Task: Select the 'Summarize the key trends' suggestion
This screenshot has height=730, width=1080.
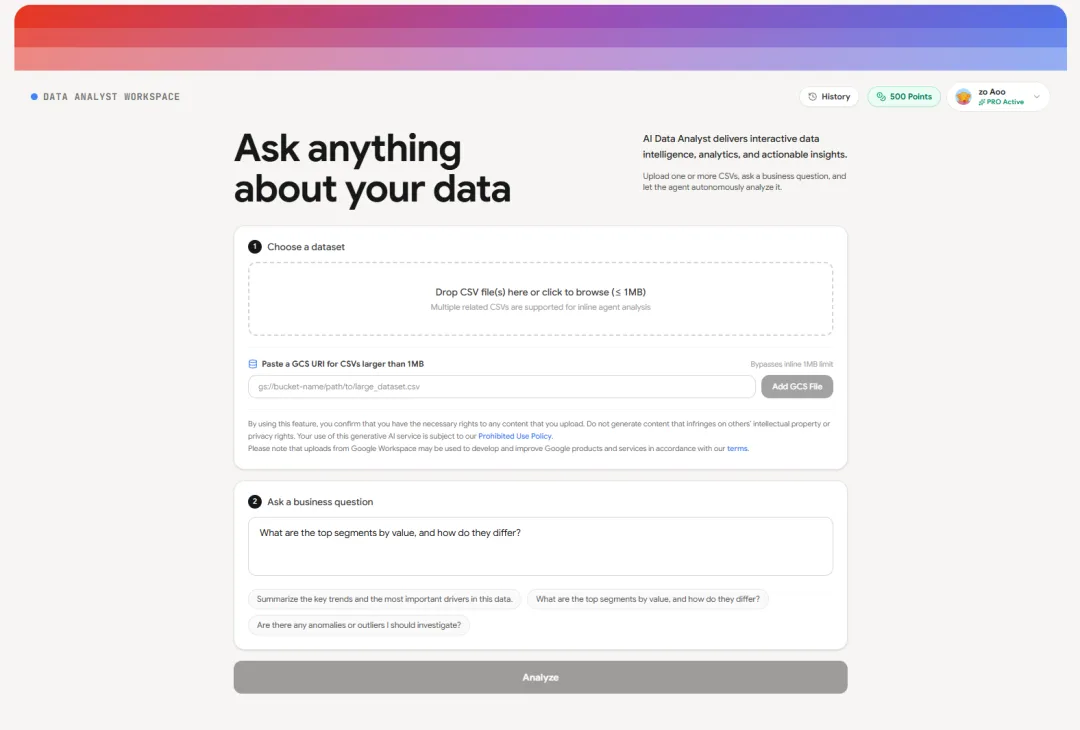Action: [384, 599]
